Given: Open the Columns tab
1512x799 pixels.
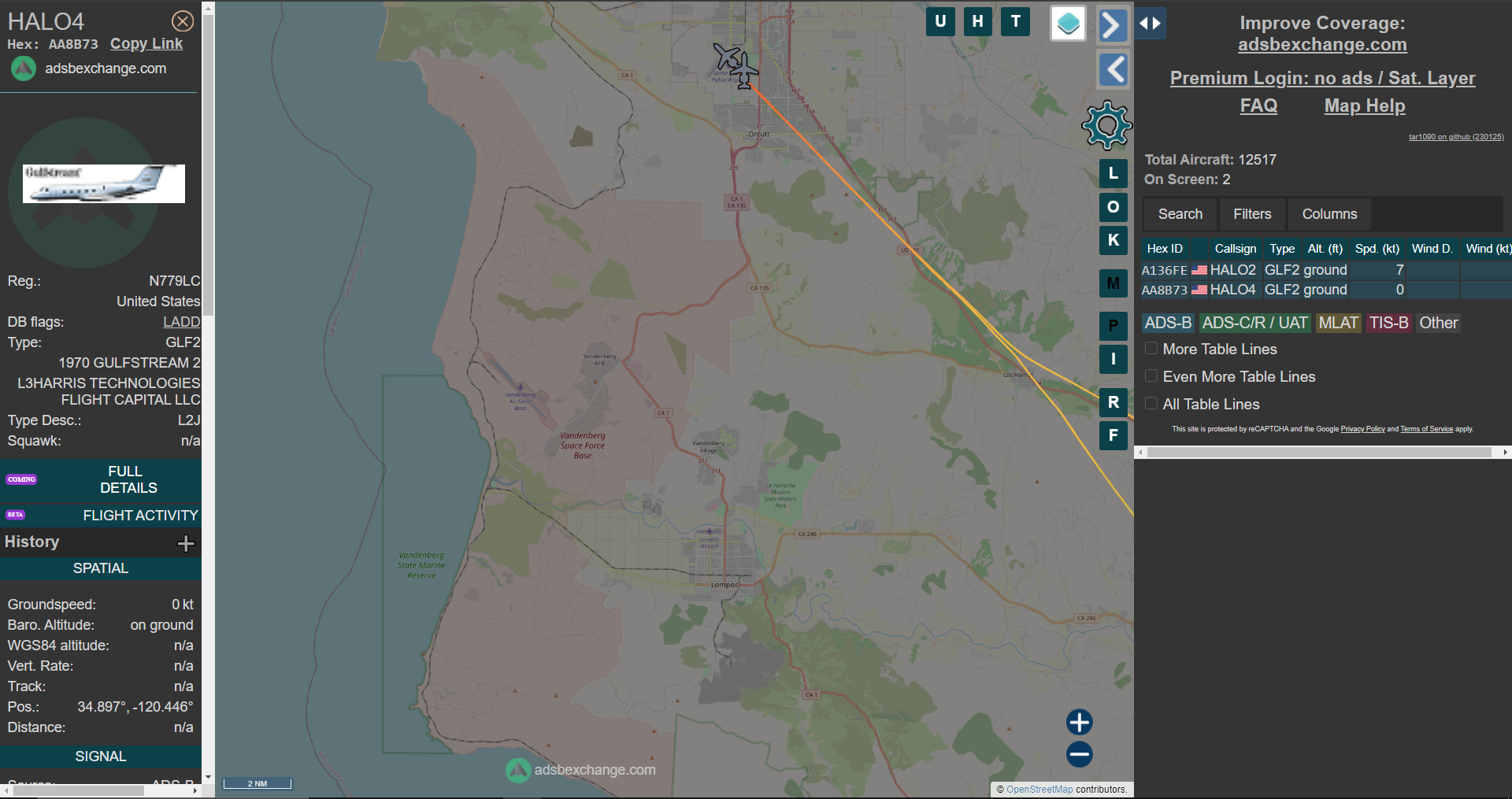Looking at the screenshot, I should (x=1329, y=214).
